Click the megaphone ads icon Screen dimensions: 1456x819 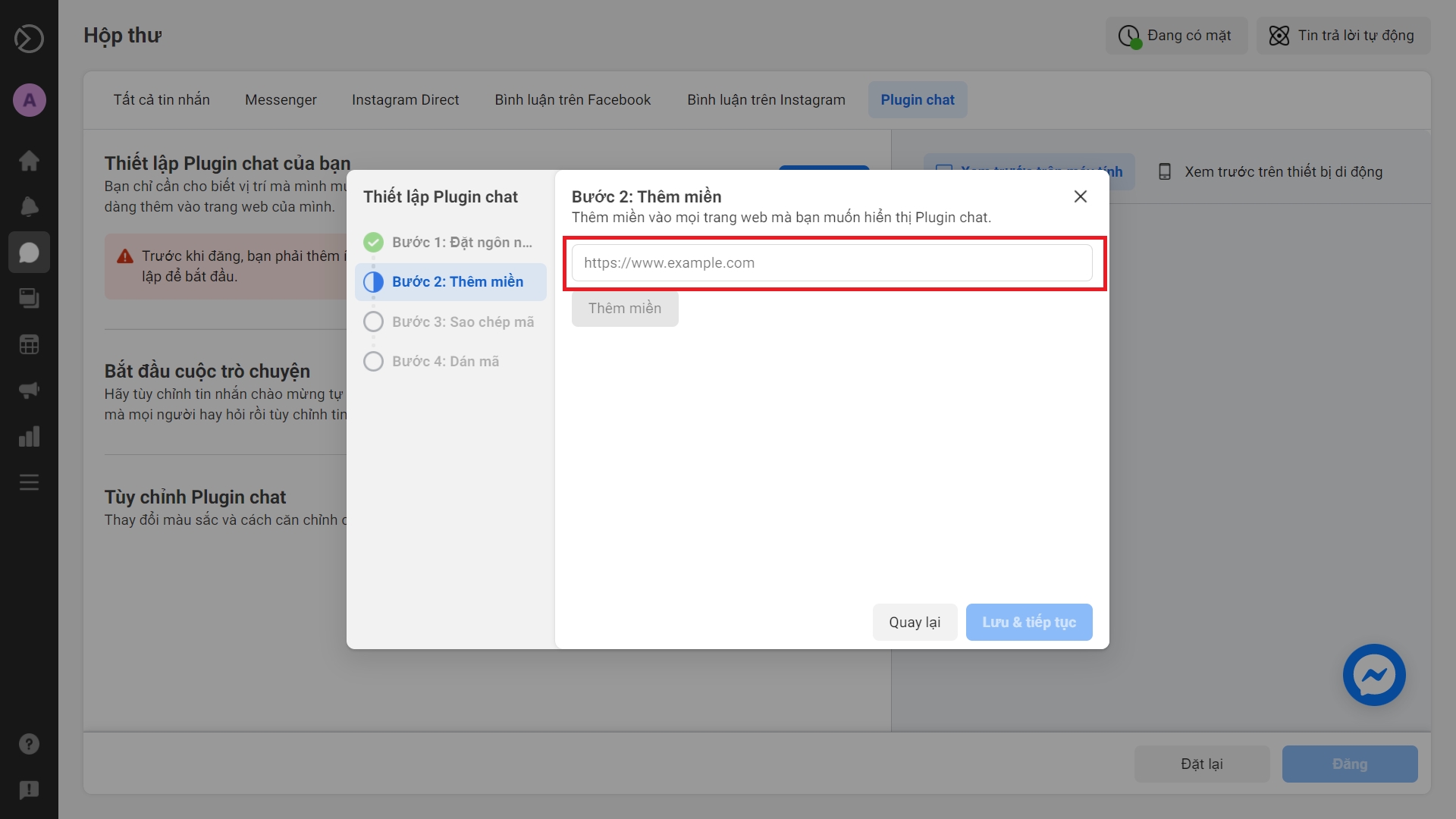point(29,391)
